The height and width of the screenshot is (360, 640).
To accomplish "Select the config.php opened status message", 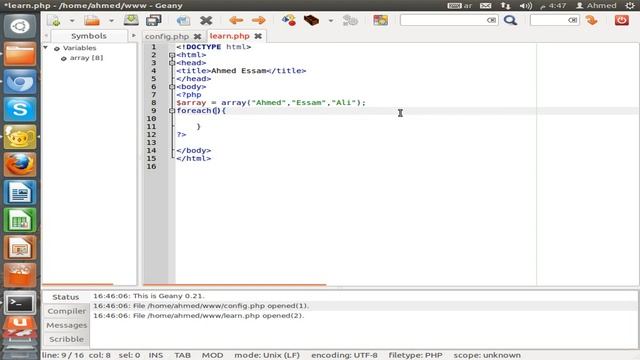I will click(201, 306).
